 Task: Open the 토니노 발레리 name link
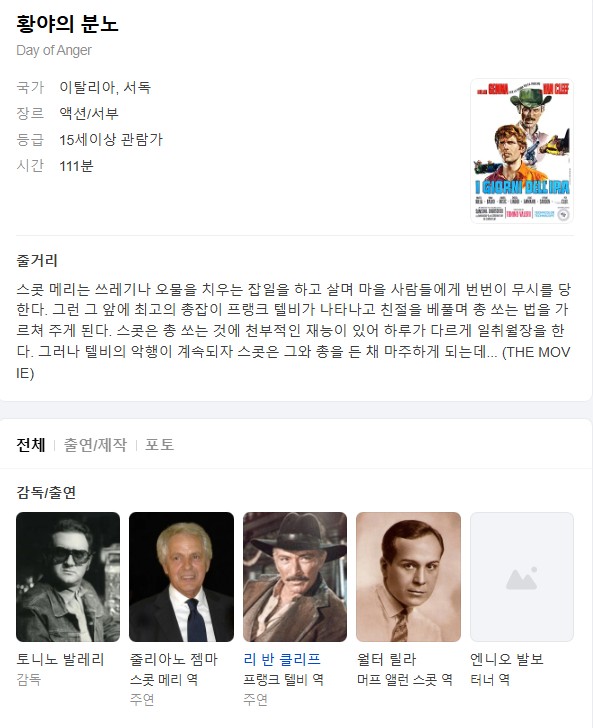[x=60, y=659]
